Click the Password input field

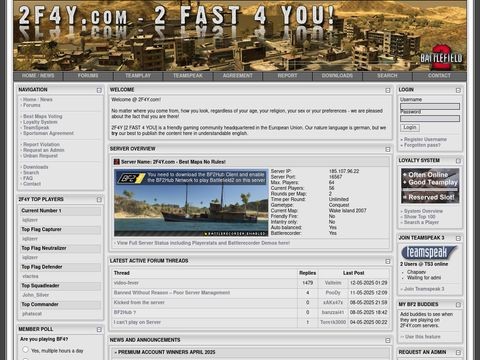click(430, 118)
